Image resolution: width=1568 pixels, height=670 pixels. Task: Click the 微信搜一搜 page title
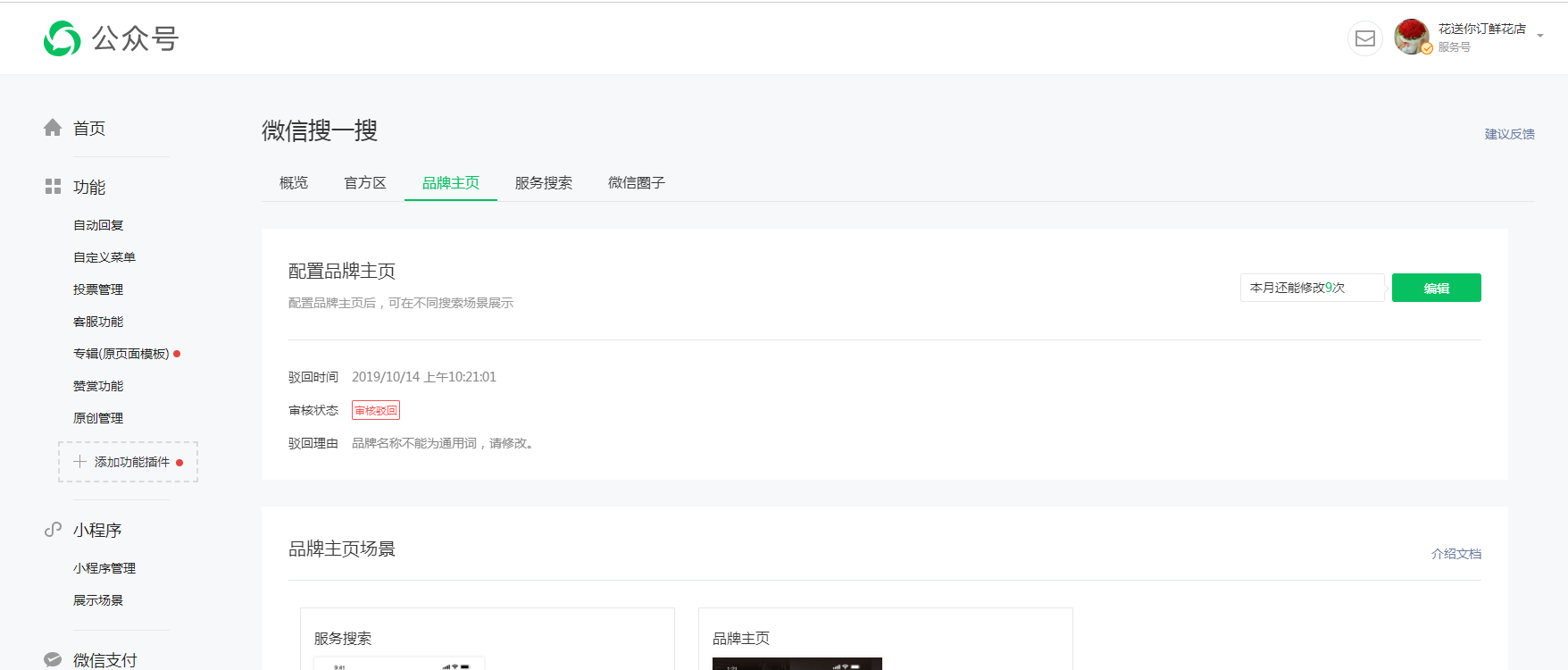click(320, 130)
